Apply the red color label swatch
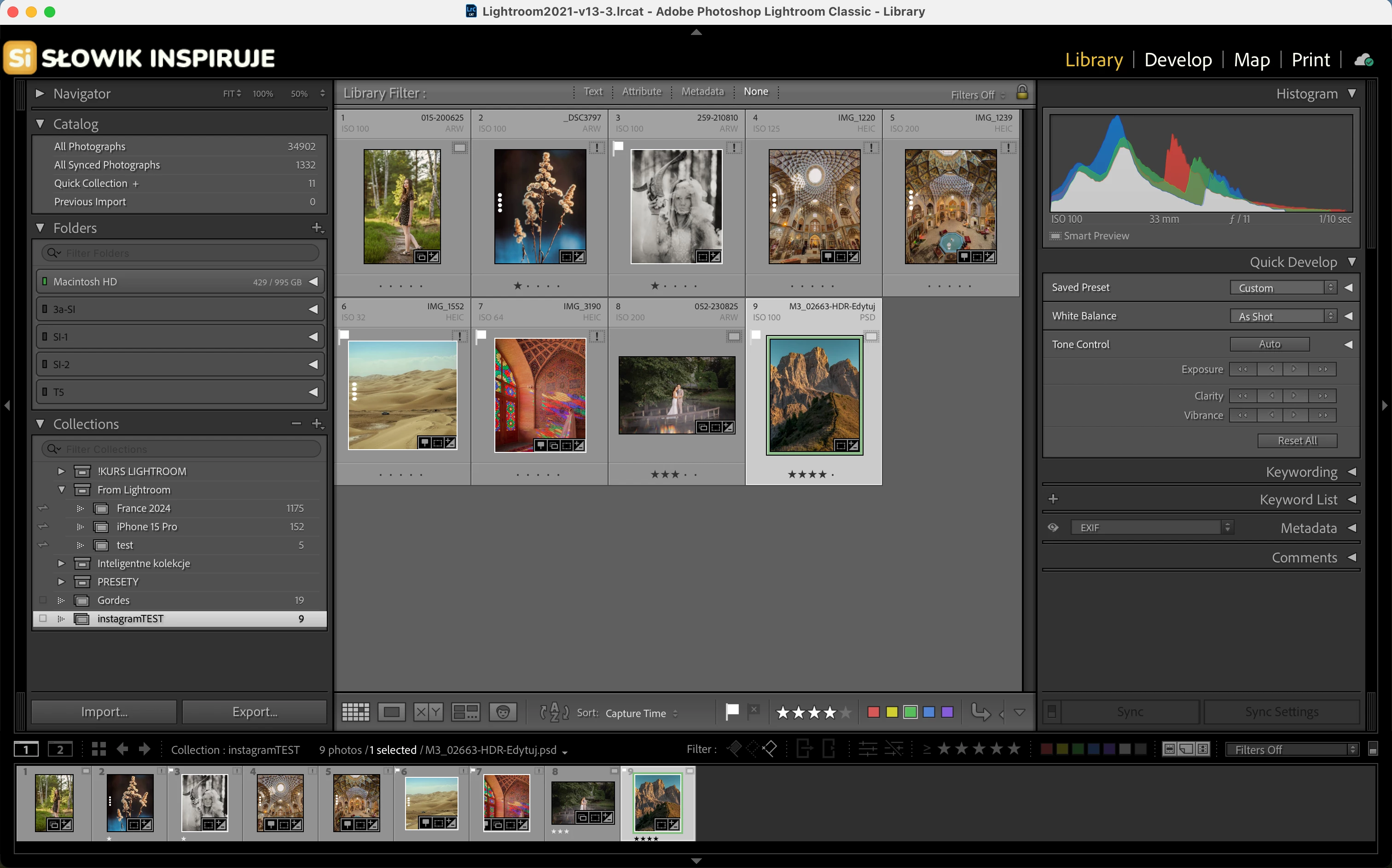 [873, 712]
